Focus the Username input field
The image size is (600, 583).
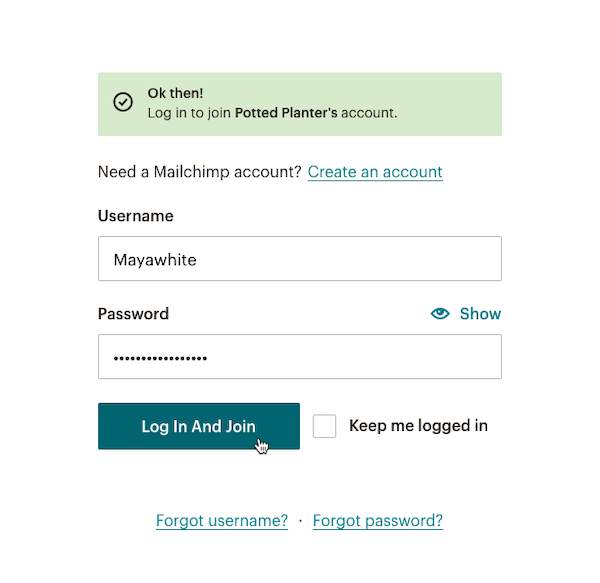click(300, 259)
